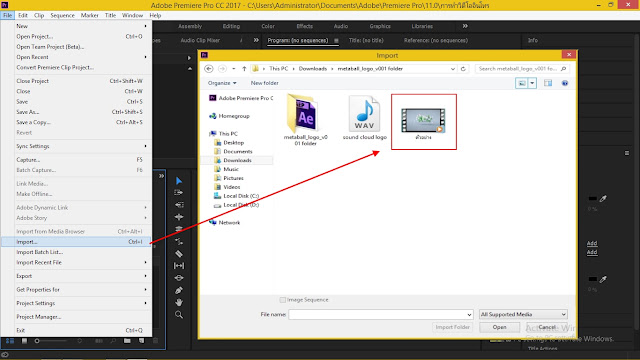Click Downloads in the address breadcrumb
Screen dimensions: 640x360
[x=313, y=69]
